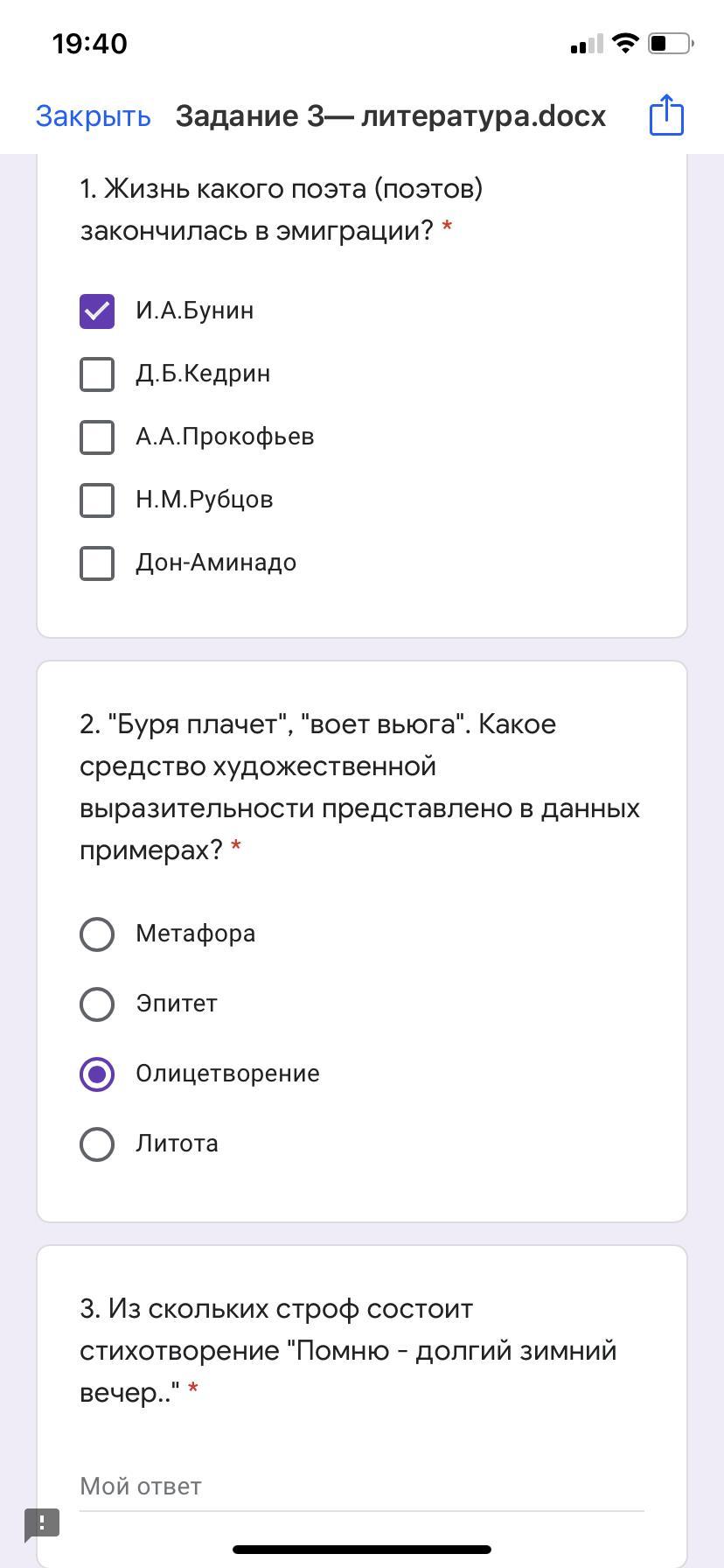This screenshot has height=1568, width=724.
Task: Tap the cellular signal bars icon
Action: (586, 44)
